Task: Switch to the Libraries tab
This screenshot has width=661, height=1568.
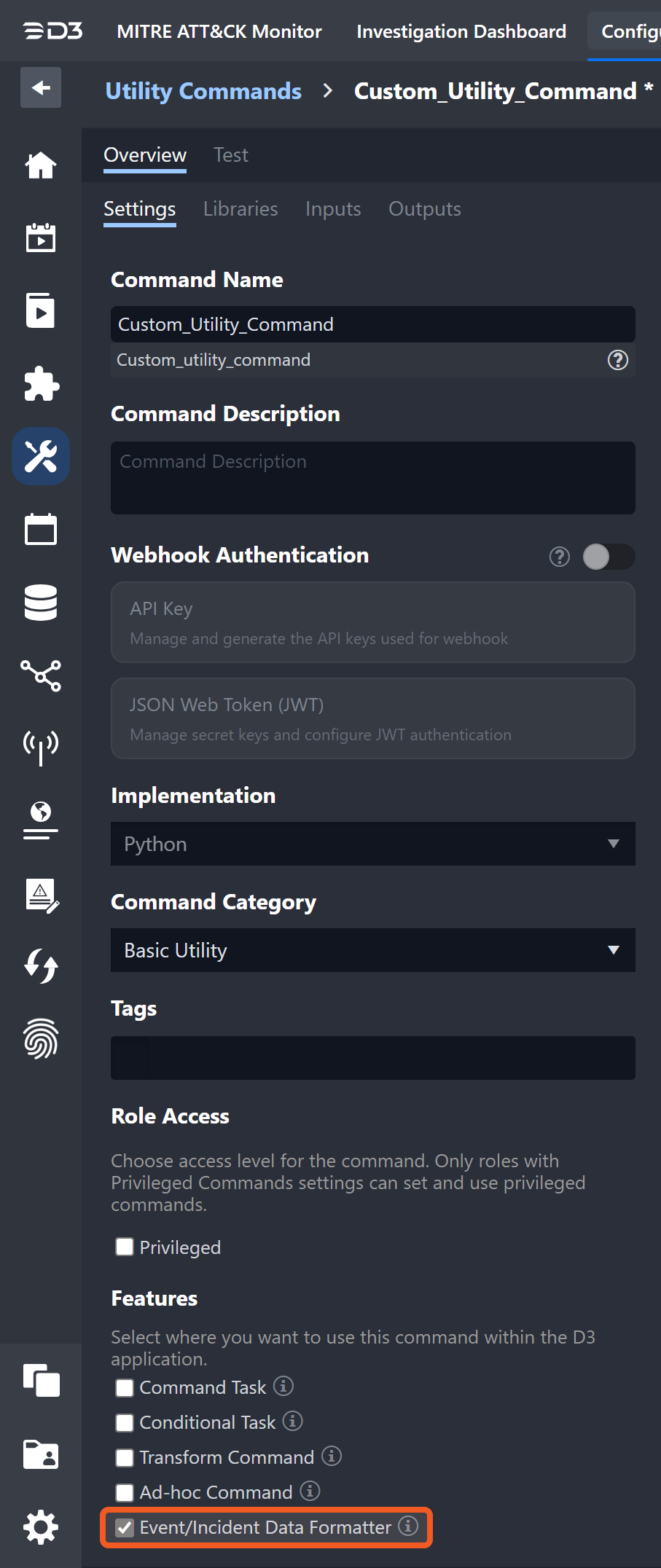Action: coord(240,209)
